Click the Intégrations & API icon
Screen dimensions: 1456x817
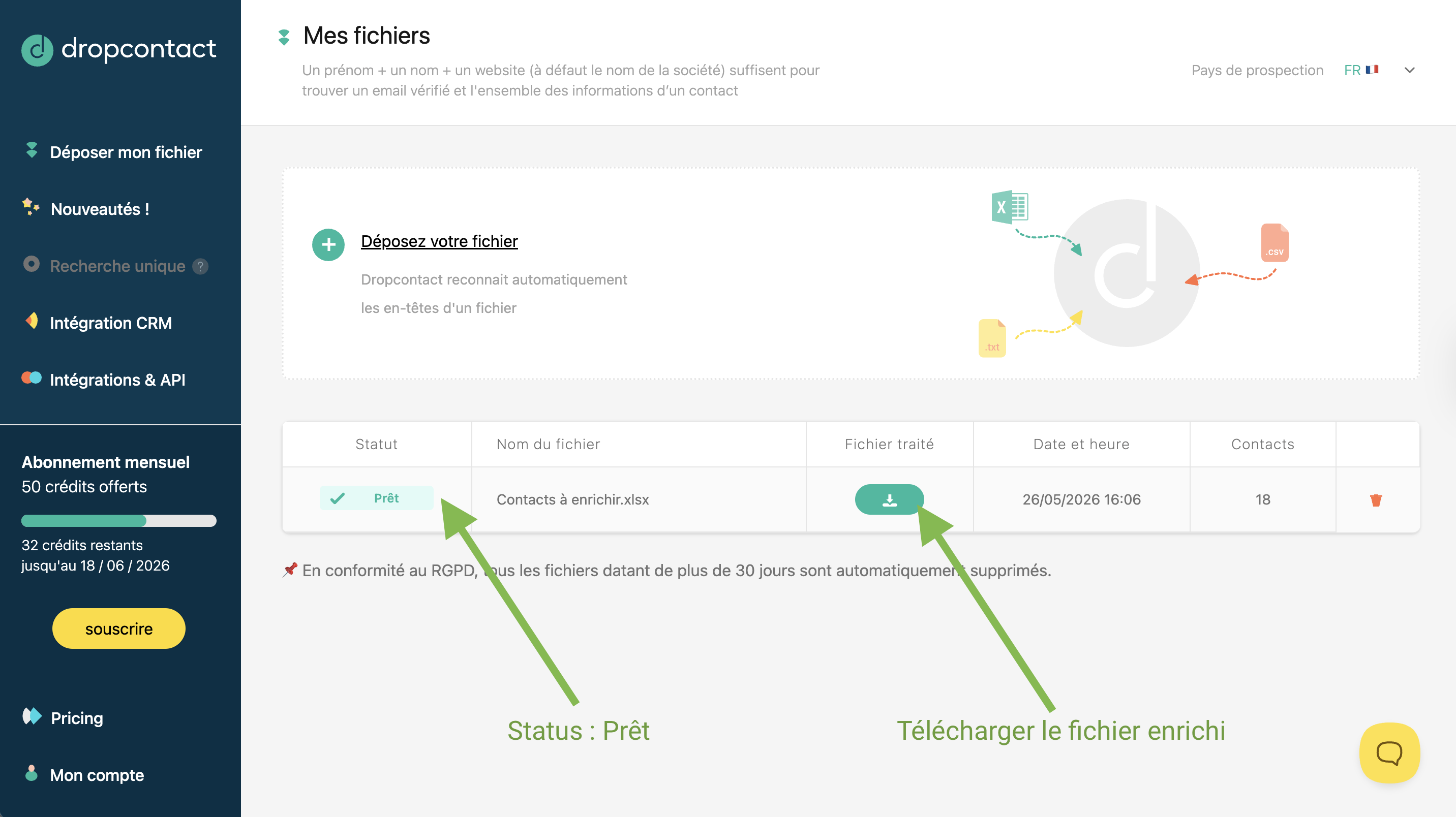(x=32, y=378)
